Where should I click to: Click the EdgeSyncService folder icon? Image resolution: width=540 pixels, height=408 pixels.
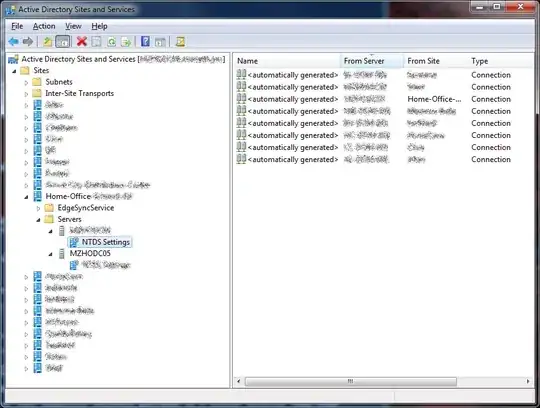click(49, 208)
